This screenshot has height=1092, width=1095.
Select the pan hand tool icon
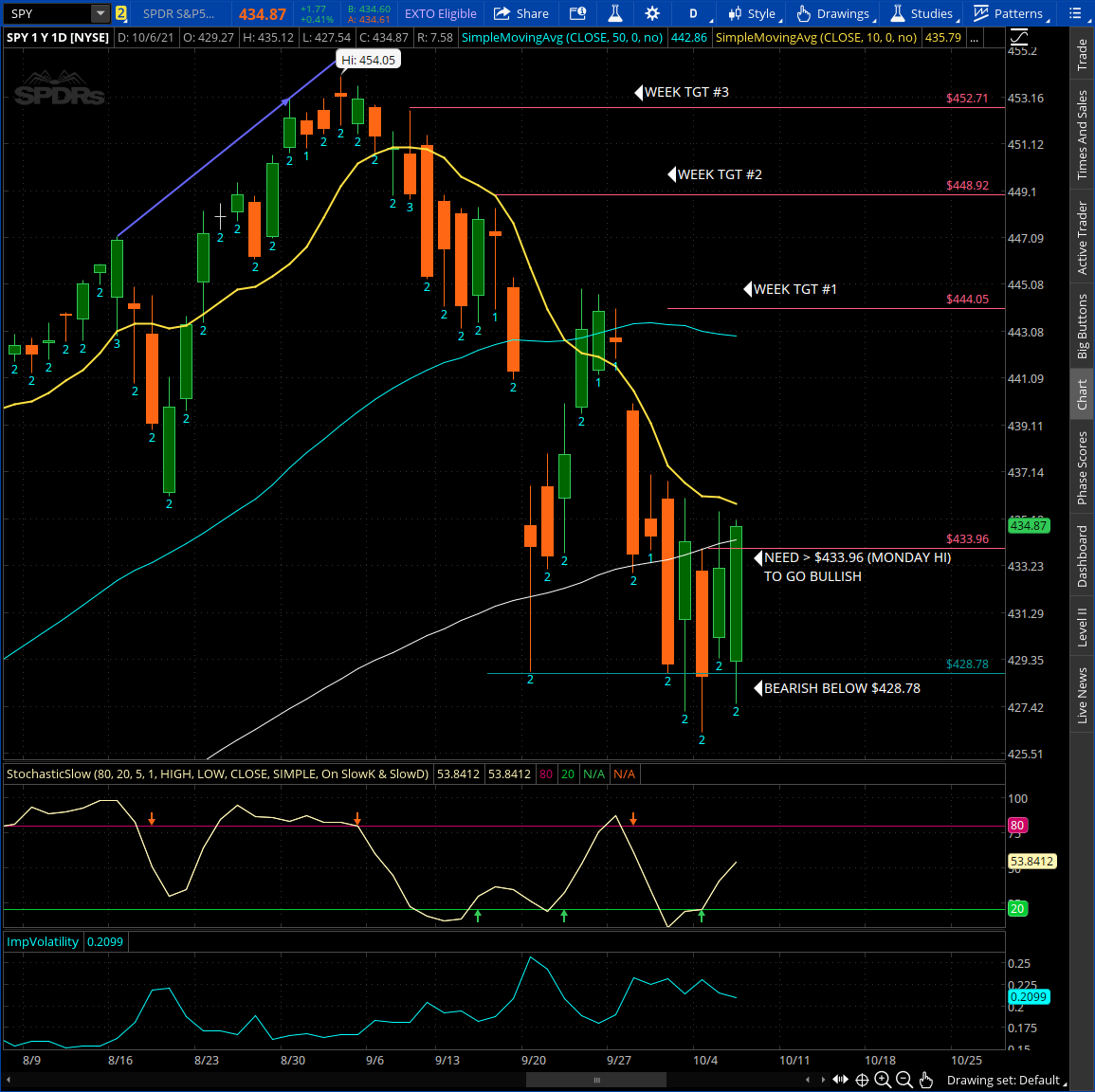(x=926, y=1080)
